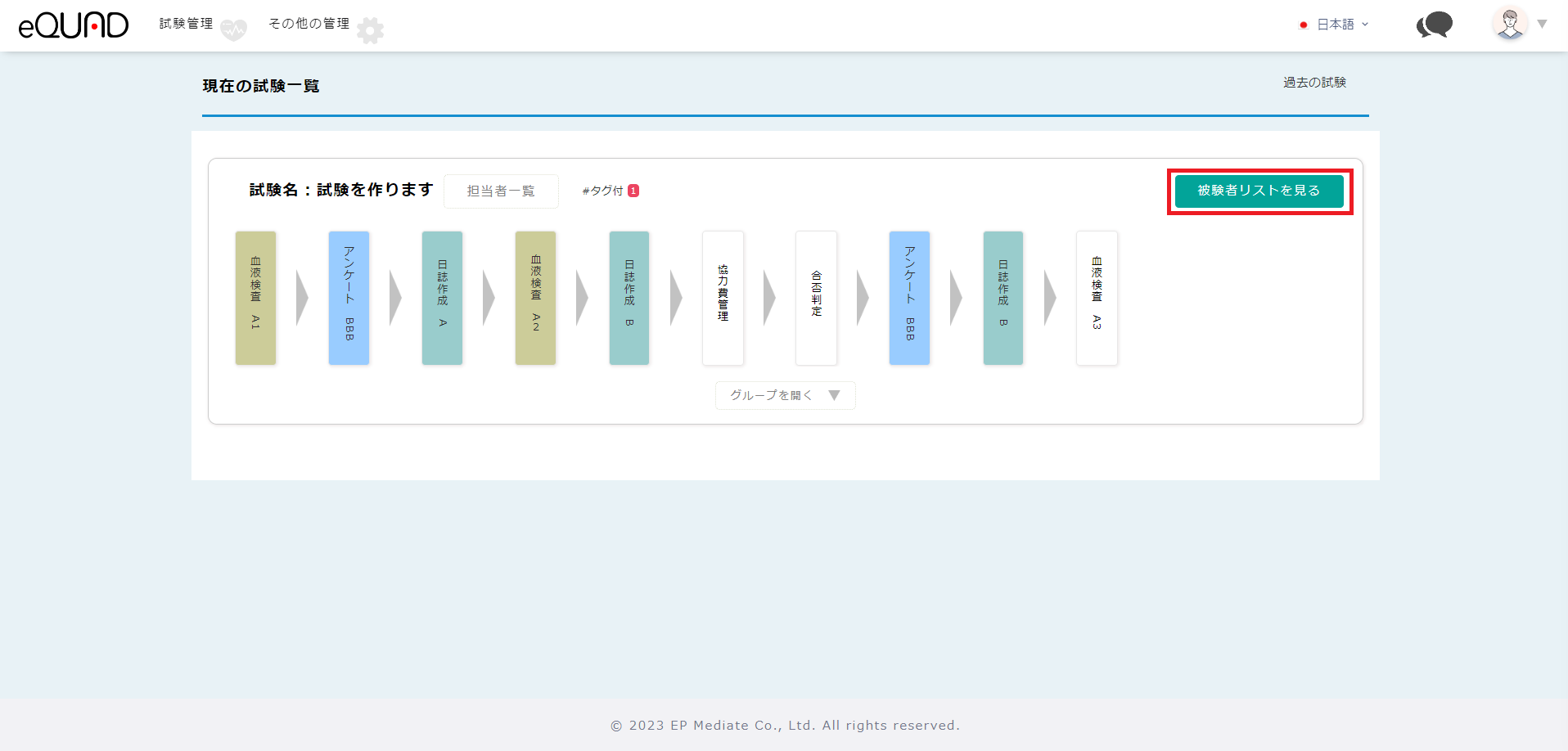This screenshot has width=1568, height=751.
Task: Click the #タグ付 label
Action: pyautogui.click(x=602, y=191)
